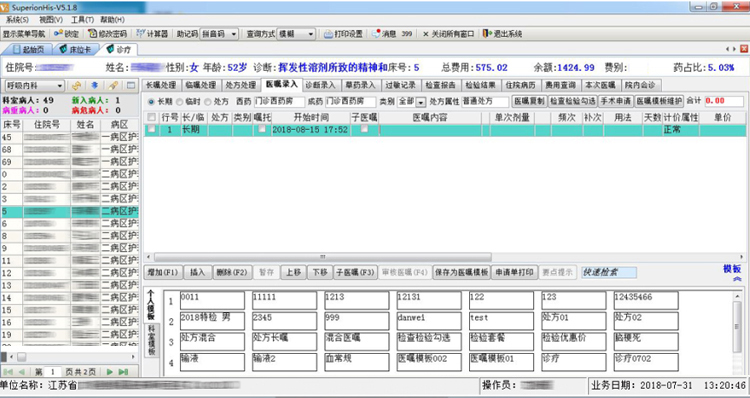
Task: Switch to the 长嘱处理 tab
Action: 161,85
